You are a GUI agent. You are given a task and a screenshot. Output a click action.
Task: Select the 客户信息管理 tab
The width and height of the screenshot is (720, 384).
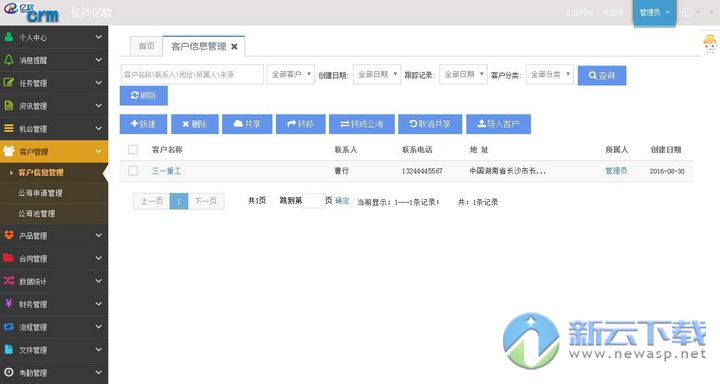click(x=198, y=46)
